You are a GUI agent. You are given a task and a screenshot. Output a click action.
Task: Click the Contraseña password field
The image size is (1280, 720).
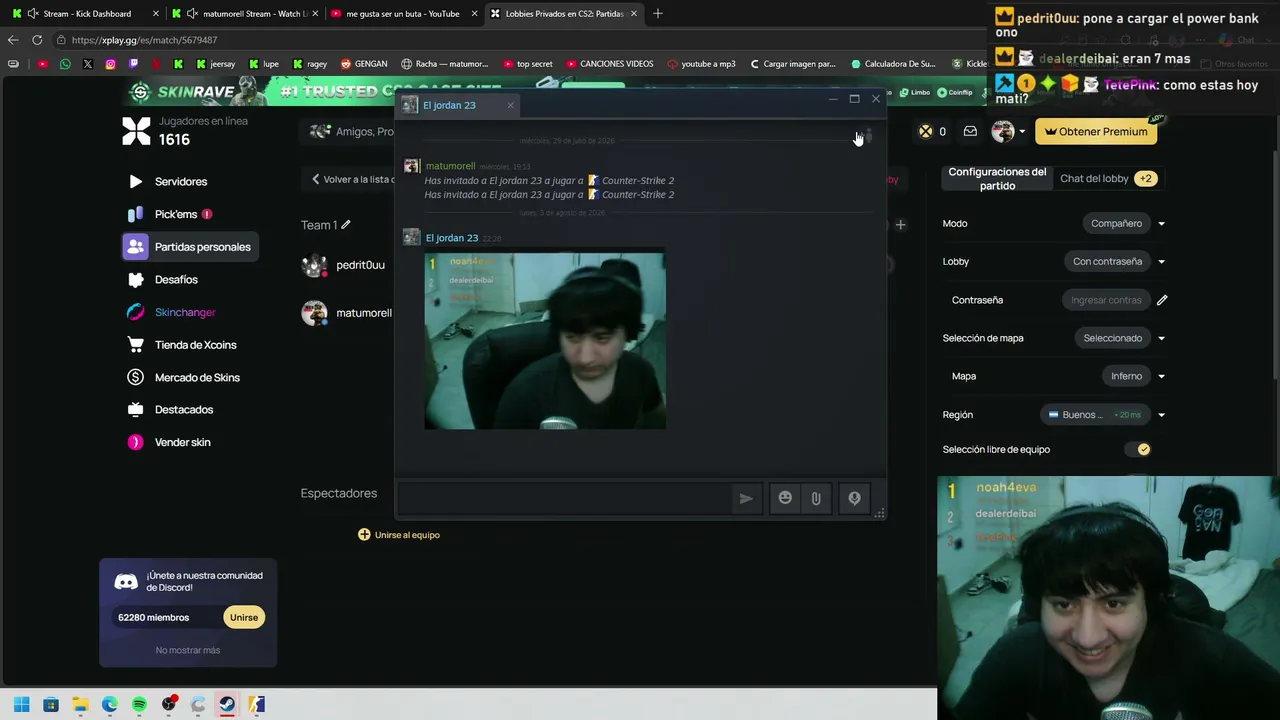click(x=1106, y=300)
